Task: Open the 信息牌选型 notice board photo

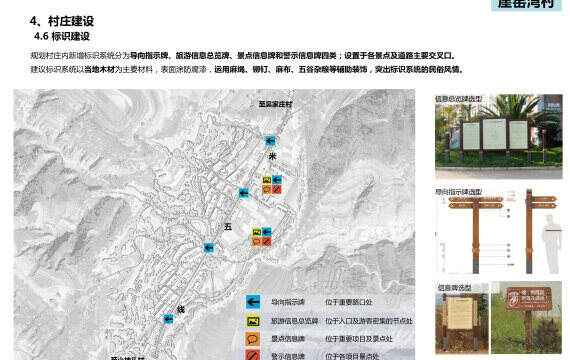Action: pos(462,317)
